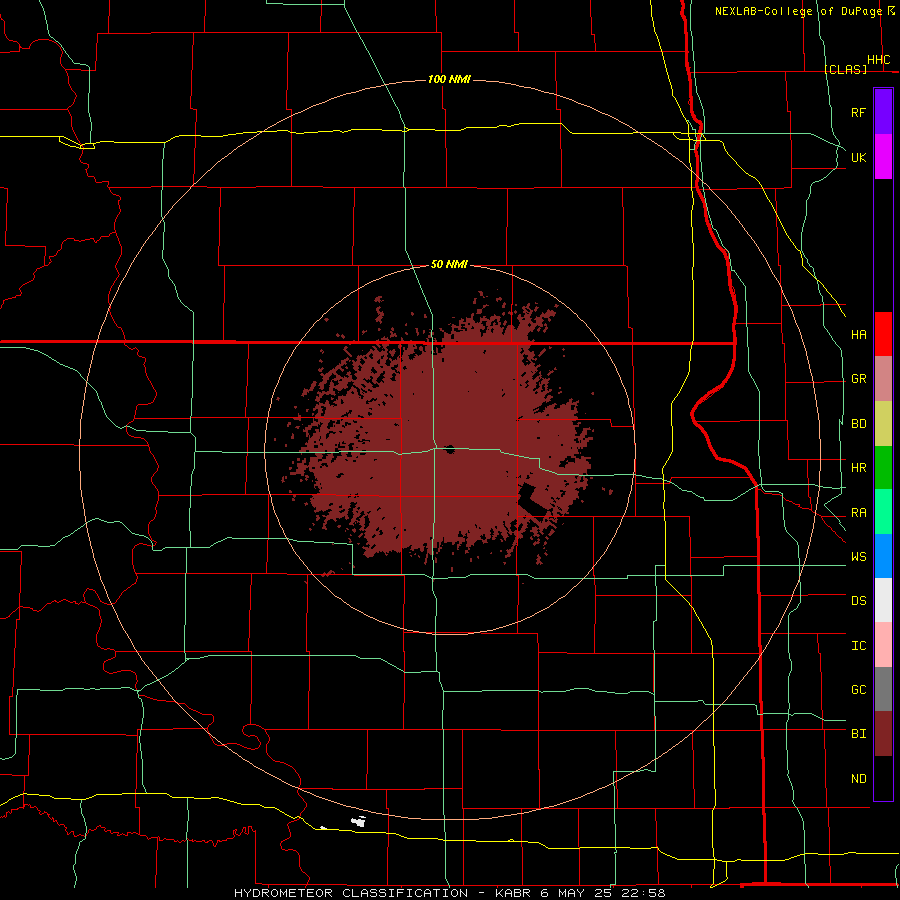This screenshot has width=900, height=900.
Task: Click the ND legend label
Action: pyautogui.click(x=858, y=779)
